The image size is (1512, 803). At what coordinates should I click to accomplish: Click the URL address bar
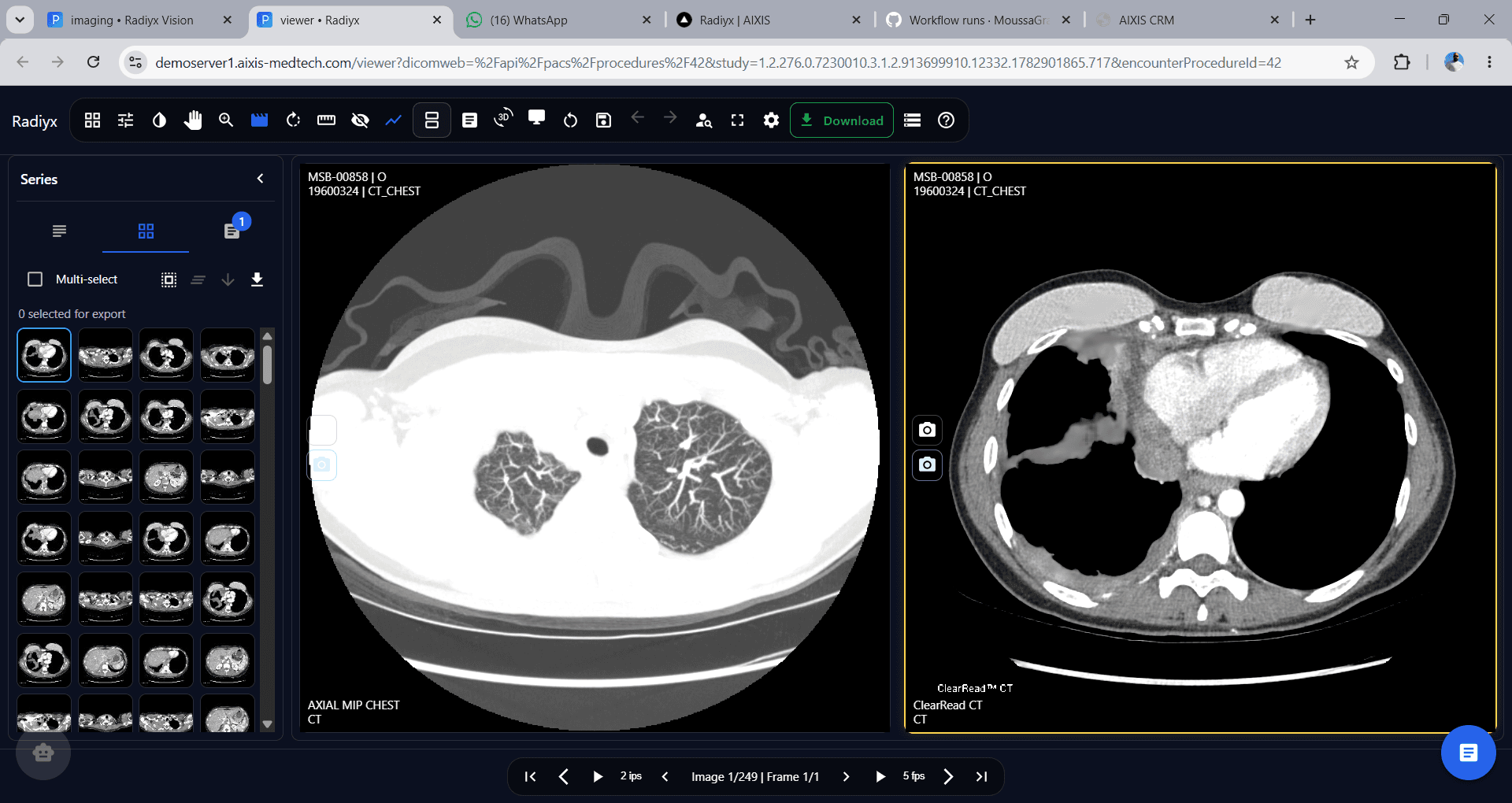[x=717, y=62]
